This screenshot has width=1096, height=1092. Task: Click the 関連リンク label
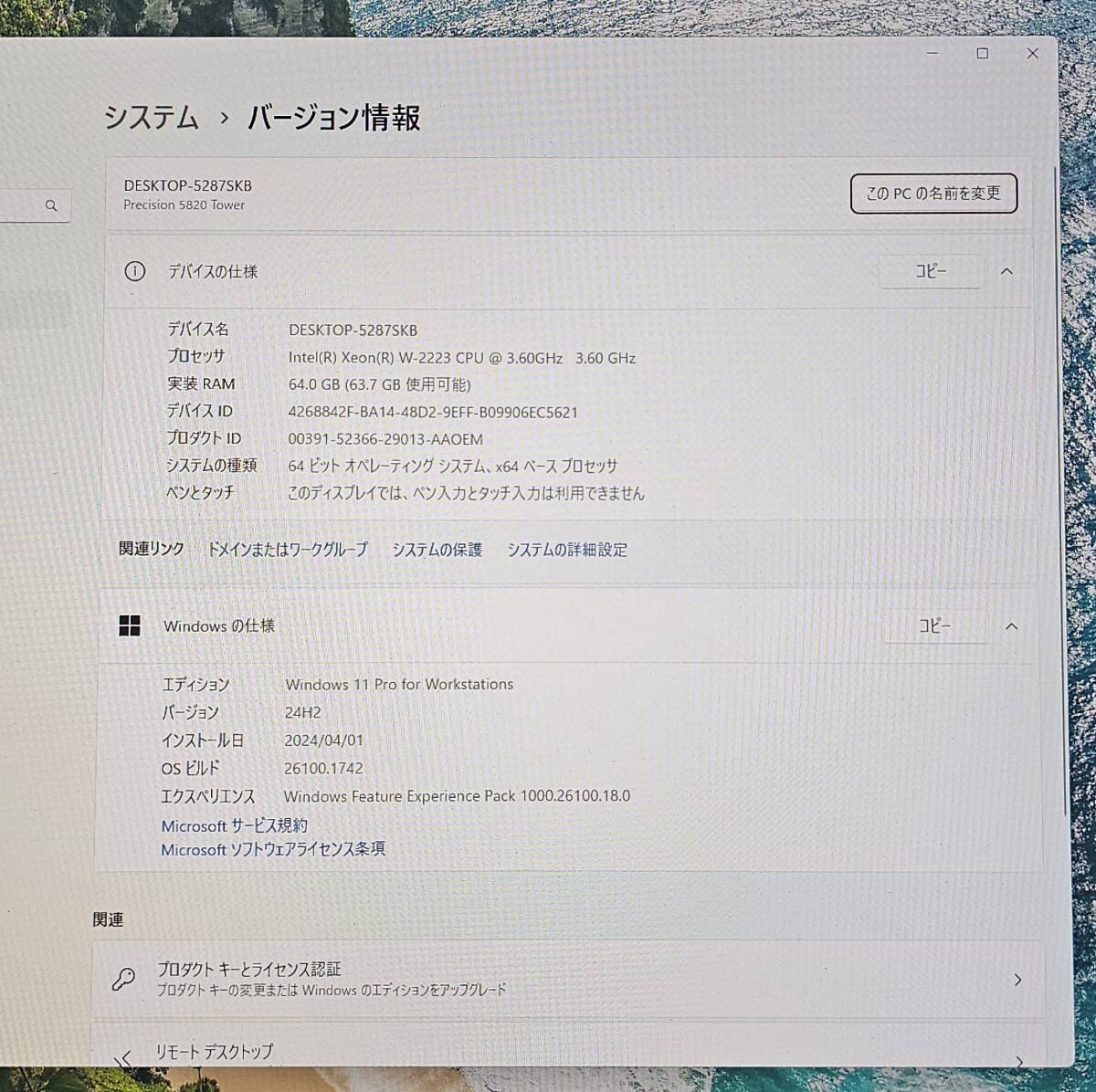click(x=152, y=549)
